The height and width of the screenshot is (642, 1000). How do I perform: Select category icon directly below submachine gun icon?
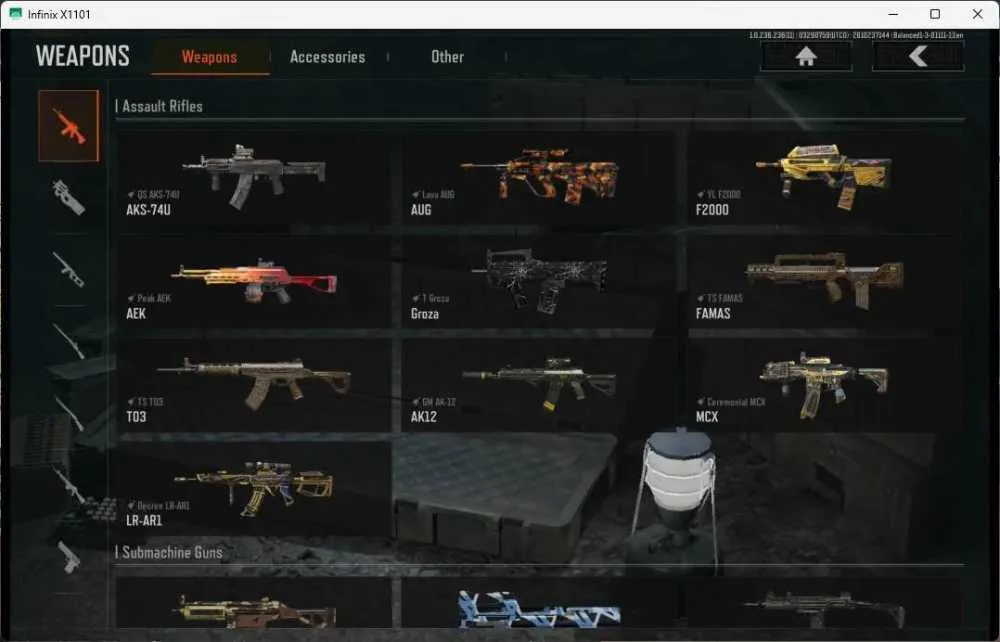[x=68, y=269]
